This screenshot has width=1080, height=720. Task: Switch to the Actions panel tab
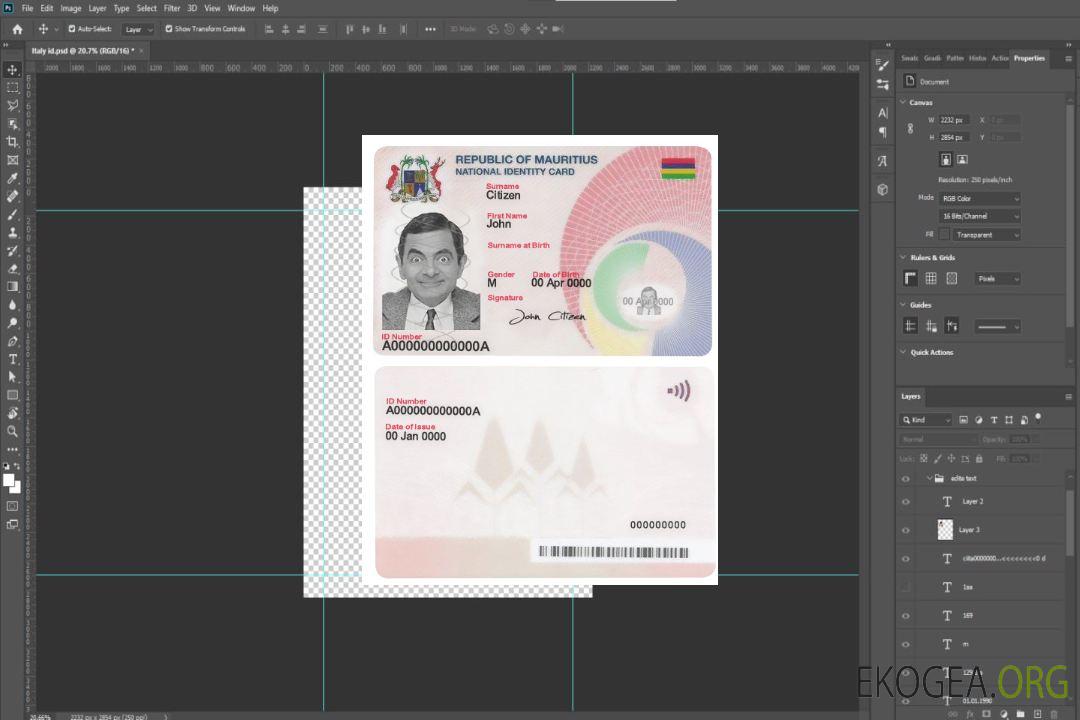pos(999,58)
